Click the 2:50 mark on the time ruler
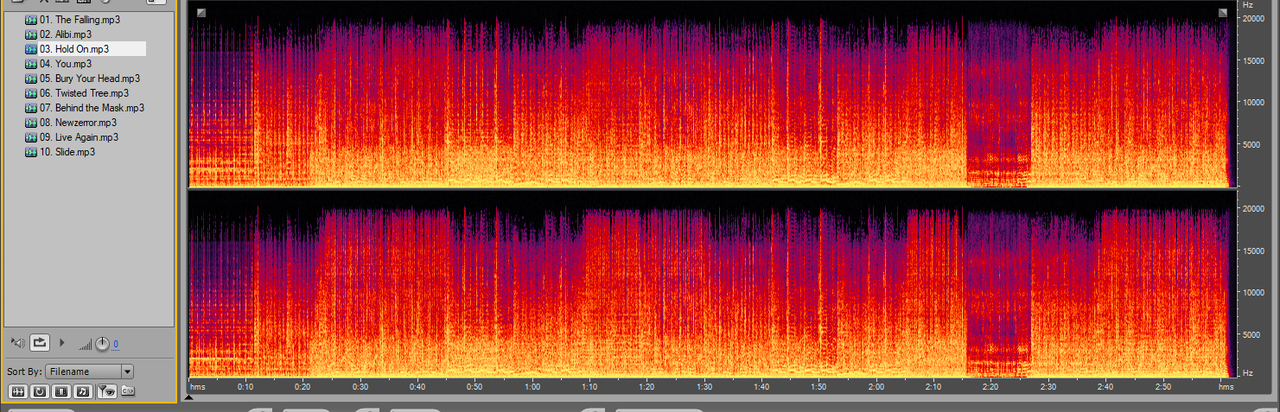Screen dimensions: 1280x412 point(1163,386)
